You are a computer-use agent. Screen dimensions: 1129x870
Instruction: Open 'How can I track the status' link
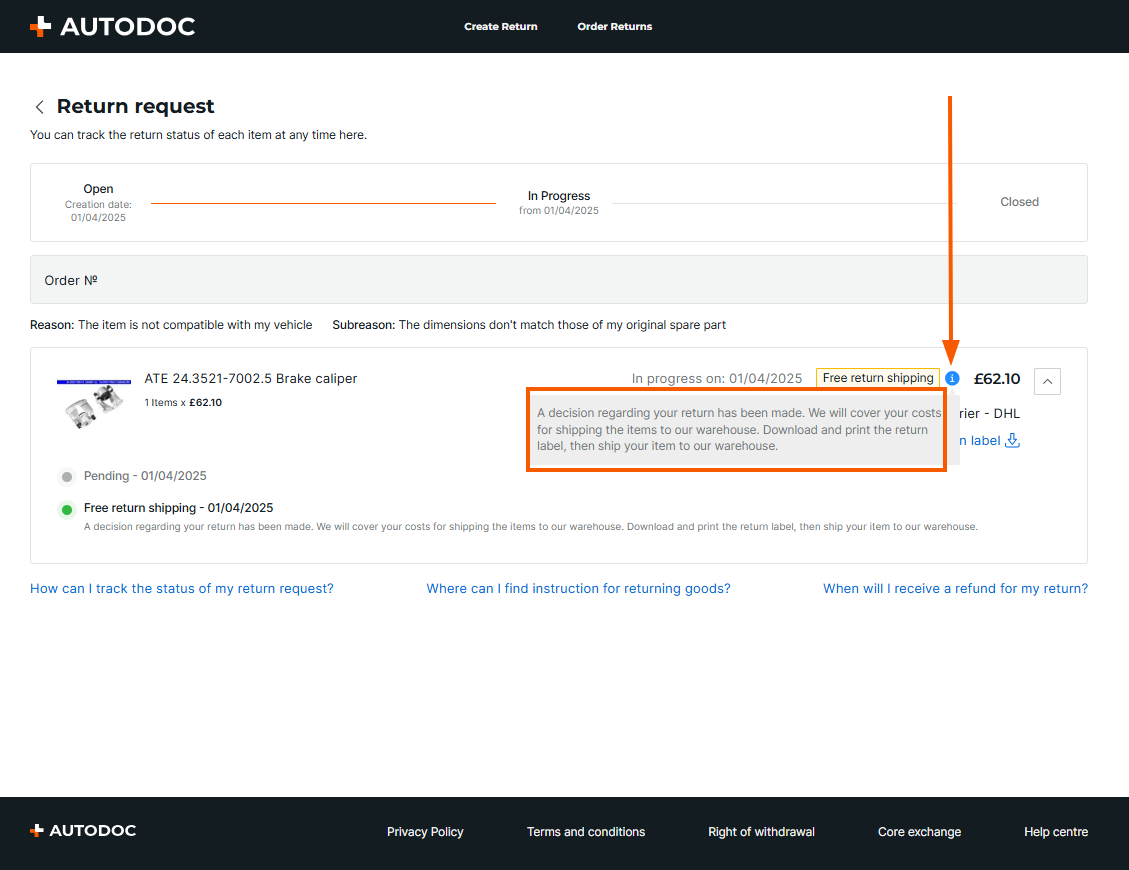pyautogui.click(x=182, y=589)
